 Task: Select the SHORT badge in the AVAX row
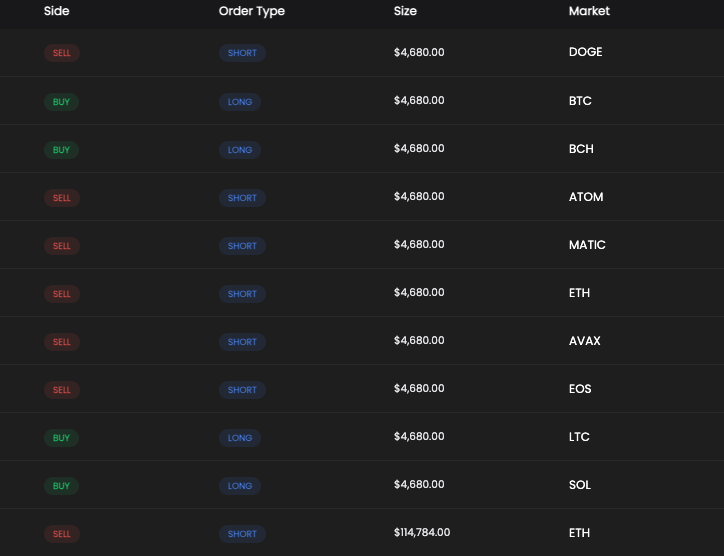(242, 342)
